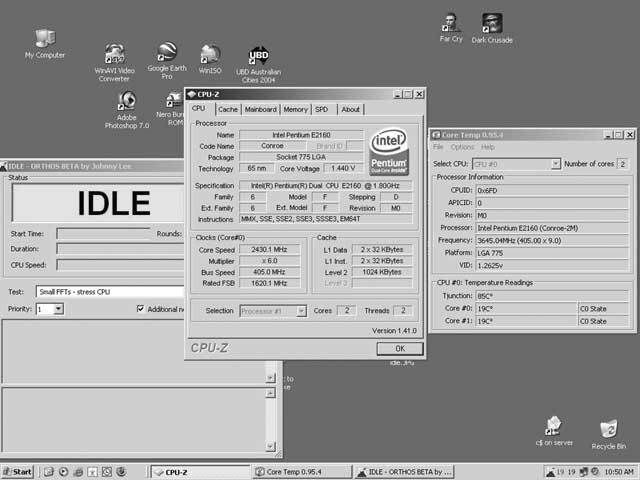Expand the Processor #1 Selection dropdown

point(301,311)
